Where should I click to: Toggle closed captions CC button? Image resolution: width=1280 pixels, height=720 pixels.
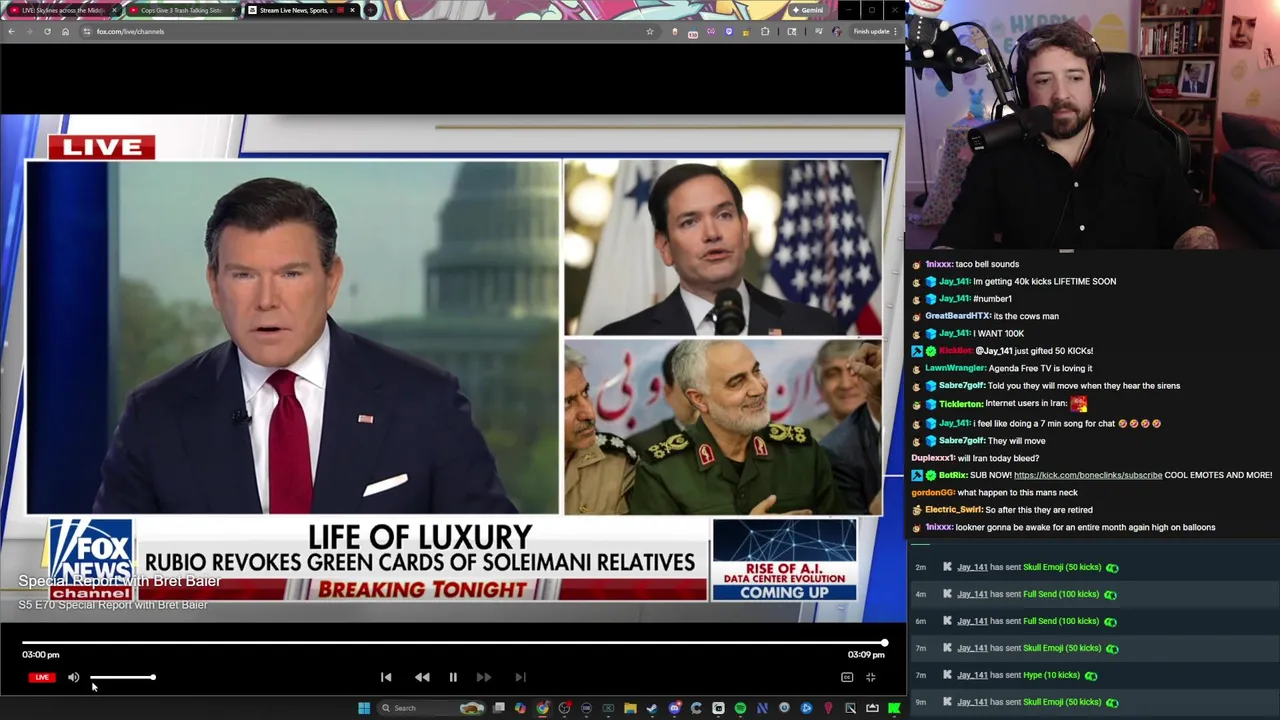pyautogui.click(x=847, y=677)
